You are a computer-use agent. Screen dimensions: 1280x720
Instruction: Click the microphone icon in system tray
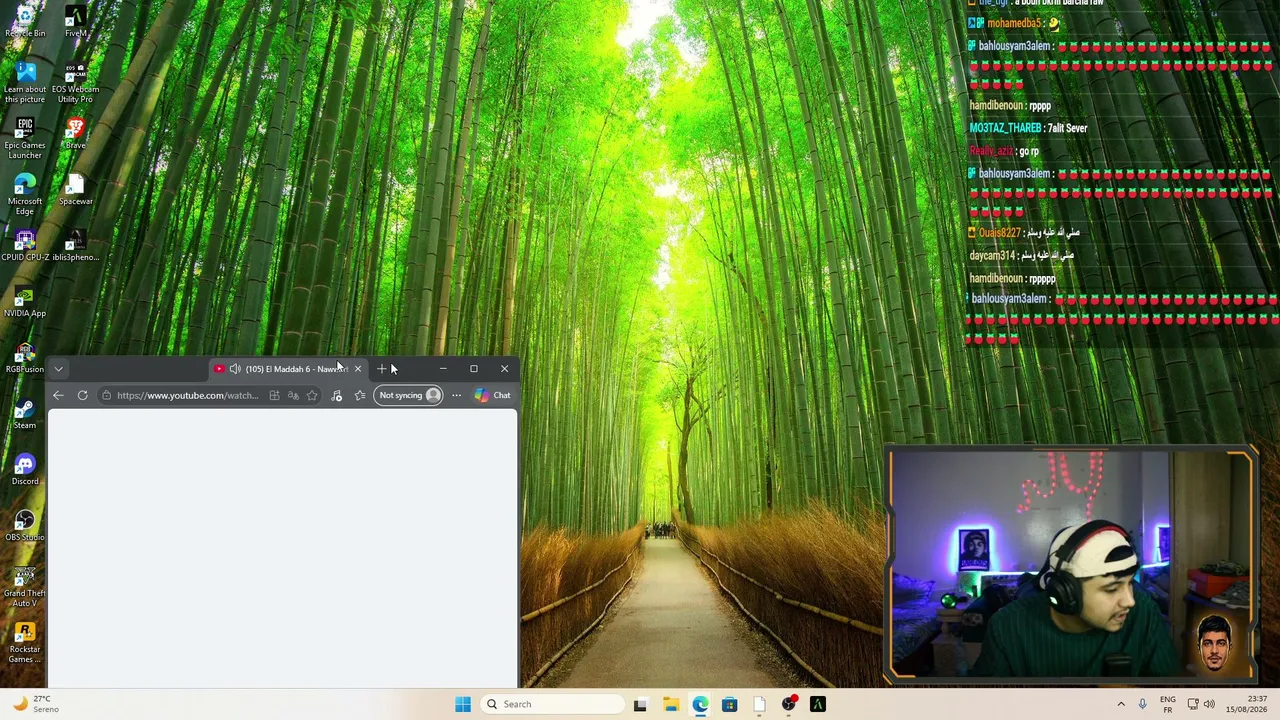point(1142,704)
